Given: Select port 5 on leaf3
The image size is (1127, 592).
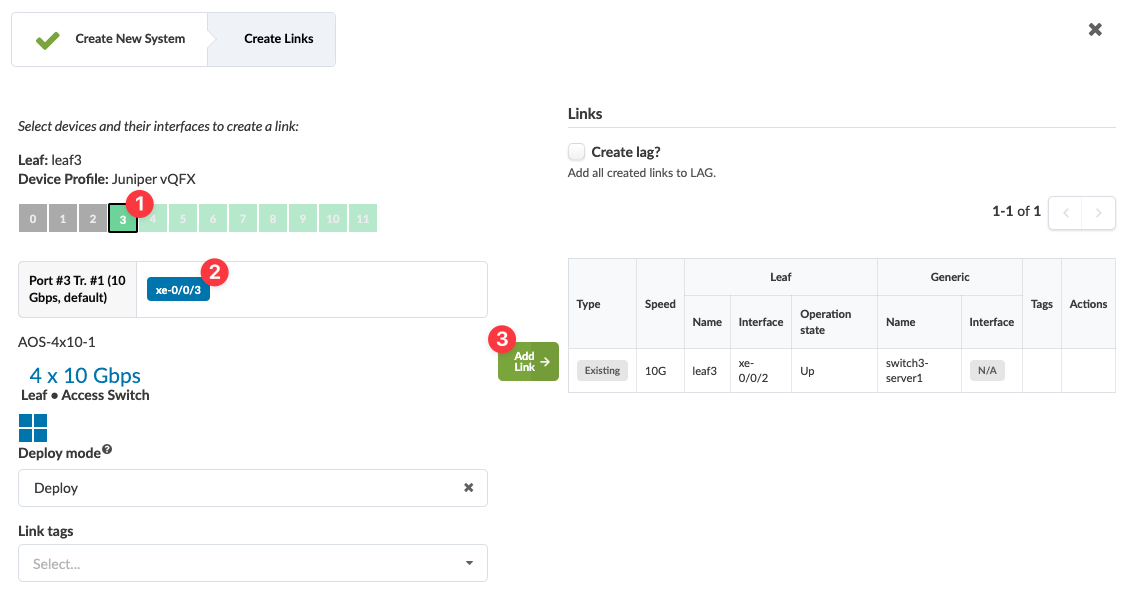Looking at the screenshot, I should [x=183, y=219].
